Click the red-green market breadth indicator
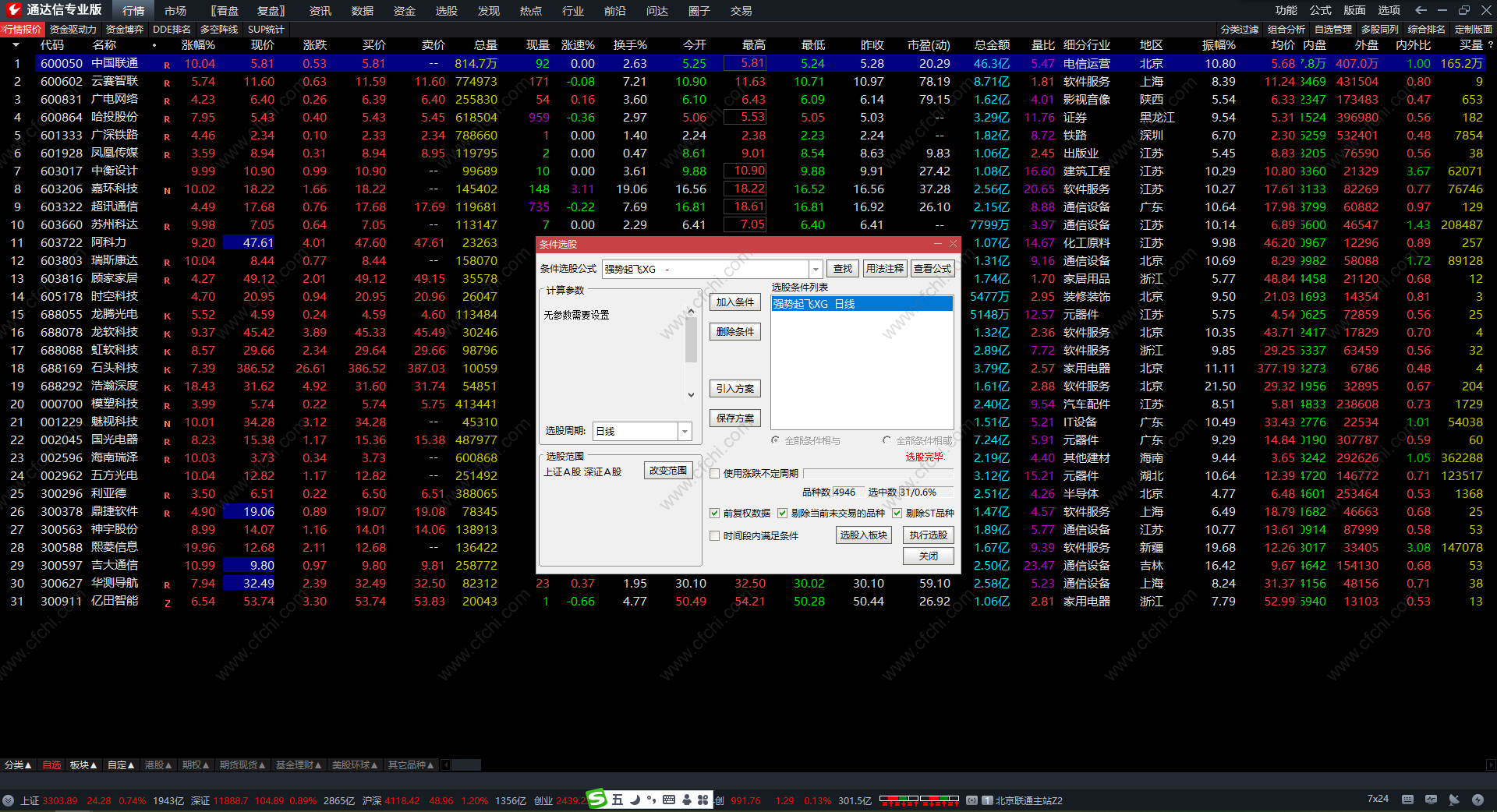Screen dimensions: 1497x812 tap(918, 800)
